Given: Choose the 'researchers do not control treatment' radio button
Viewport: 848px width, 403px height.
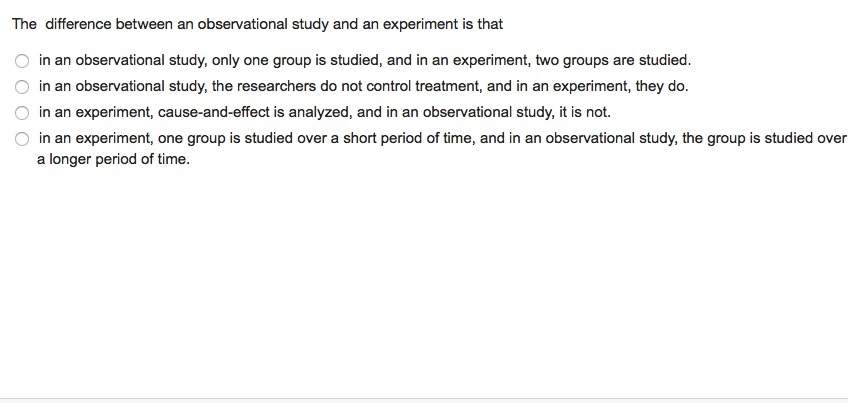Looking at the screenshot, I should tap(22, 87).
